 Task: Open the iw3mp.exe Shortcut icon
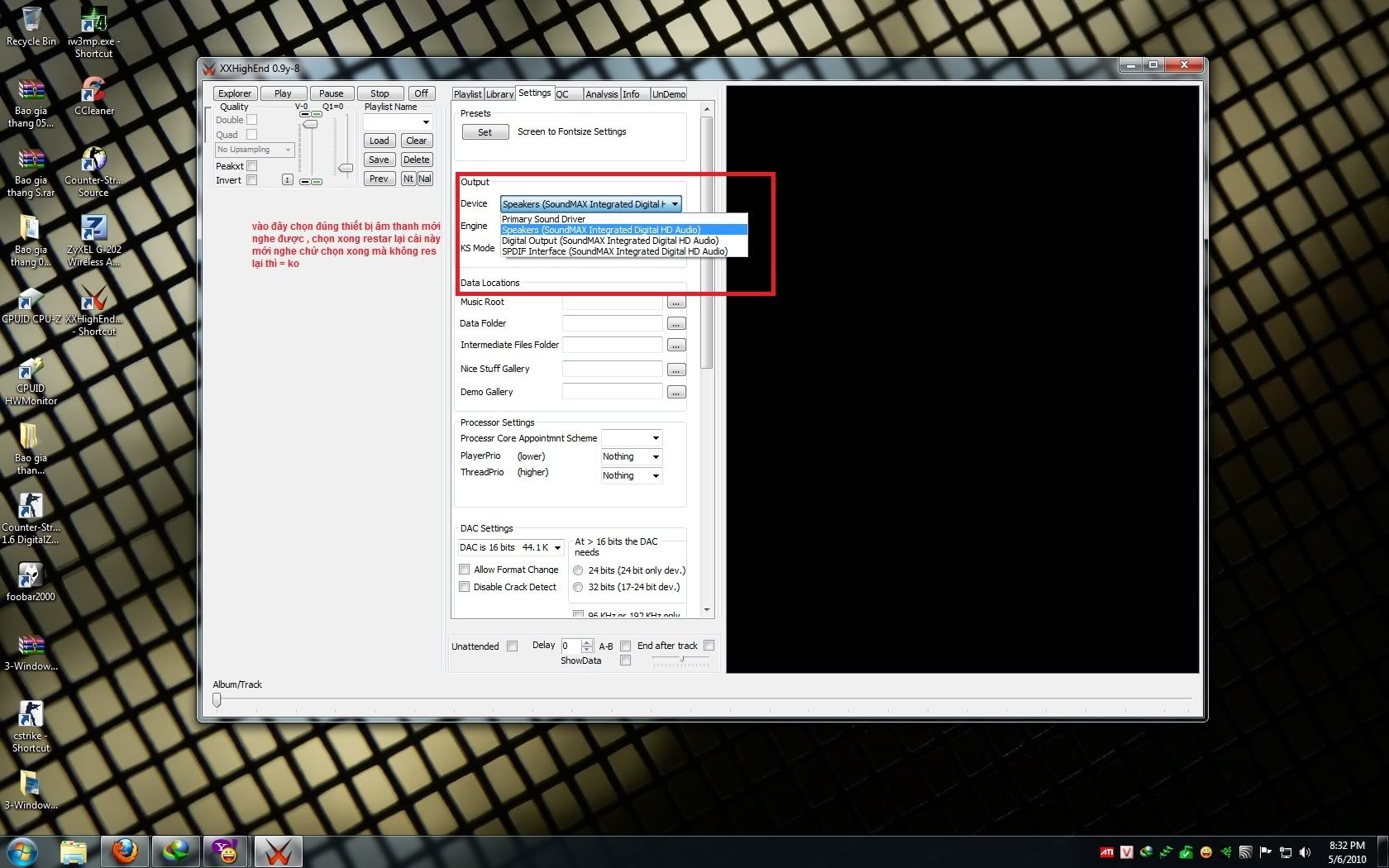[x=93, y=33]
